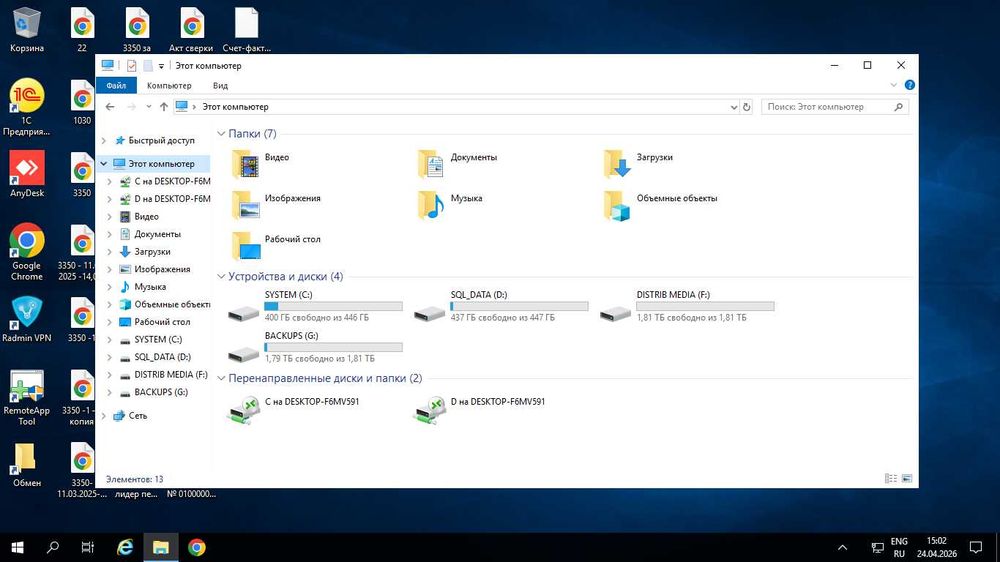This screenshot has width=1000, height=562.
Task: Launch 1C Предприятие desktop shortcut
Action: (27, 107)
